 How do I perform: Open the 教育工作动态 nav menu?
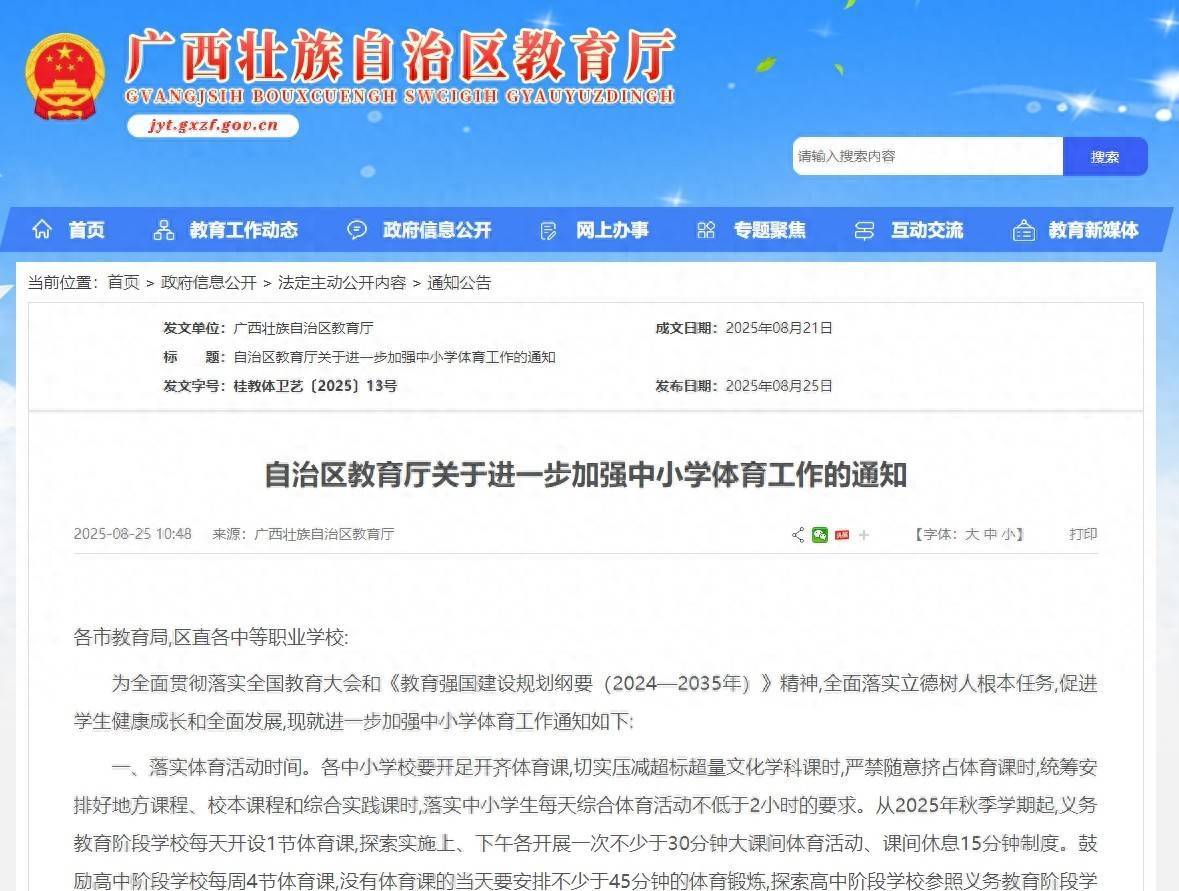point(243,230)
